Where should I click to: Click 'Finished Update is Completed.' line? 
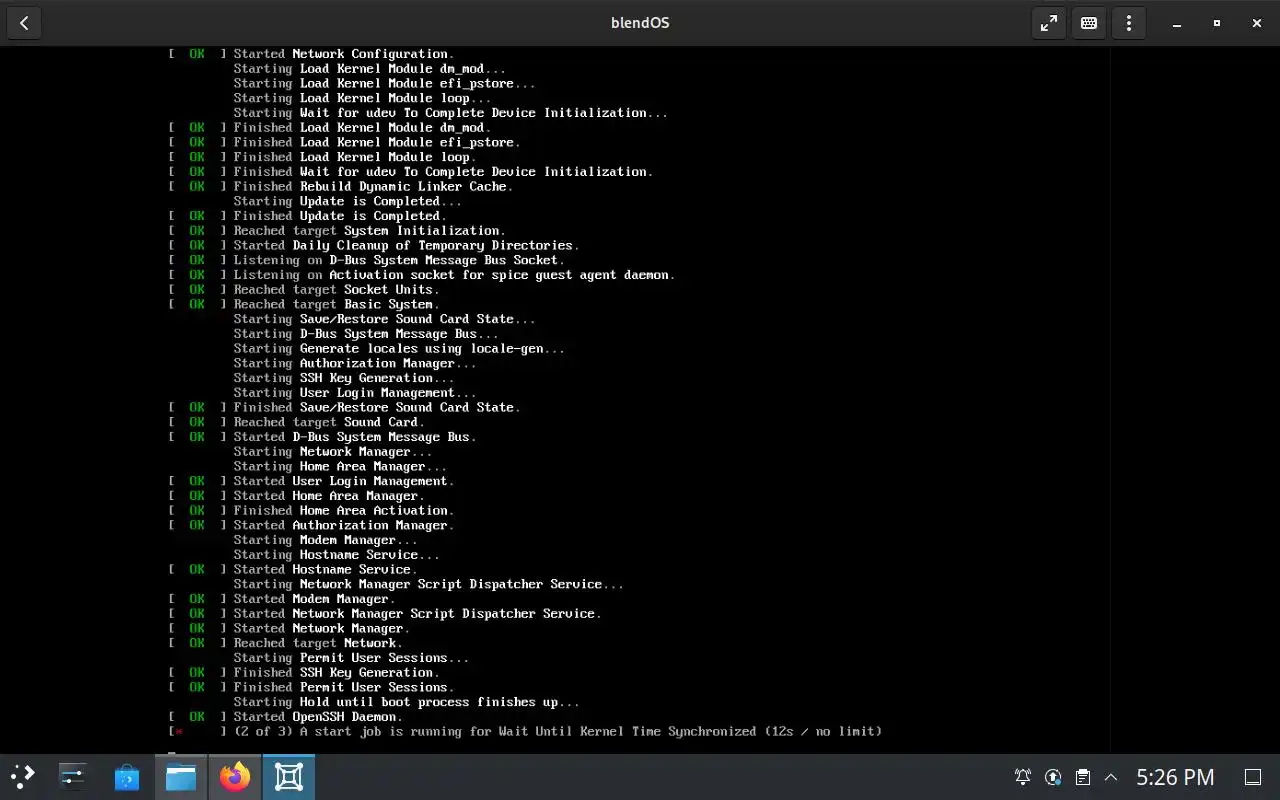pos(340,216)
